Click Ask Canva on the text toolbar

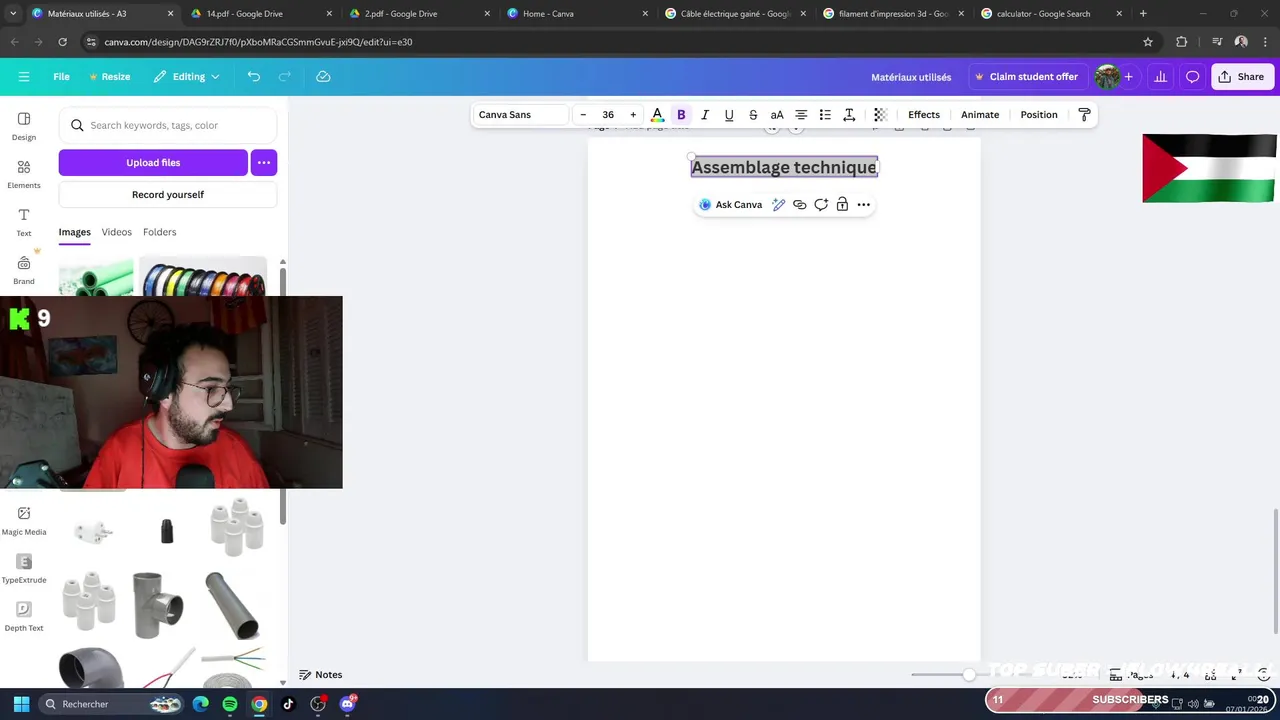click(731, 205)
